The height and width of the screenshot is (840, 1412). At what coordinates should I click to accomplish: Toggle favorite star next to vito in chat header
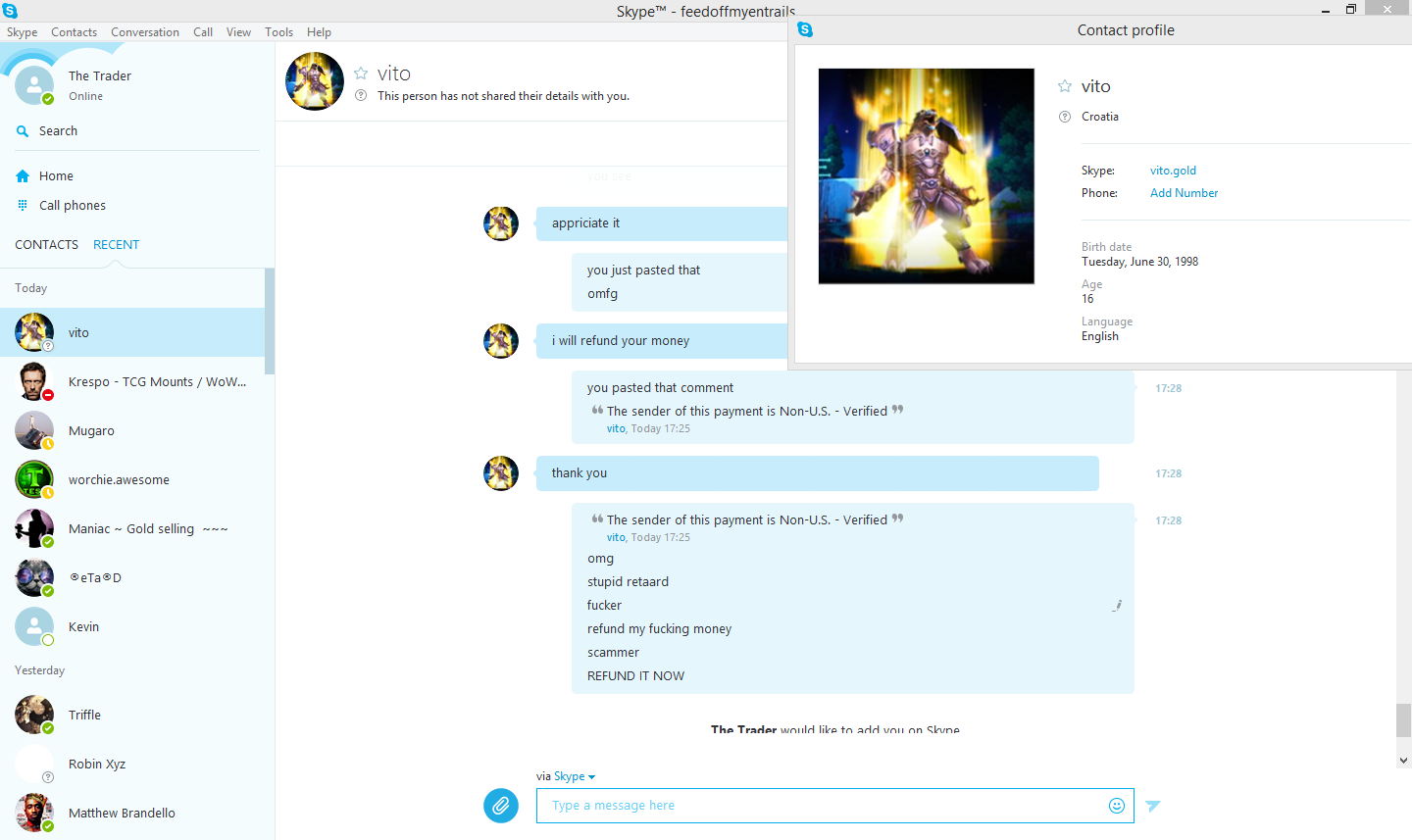(x=361, y=74)
